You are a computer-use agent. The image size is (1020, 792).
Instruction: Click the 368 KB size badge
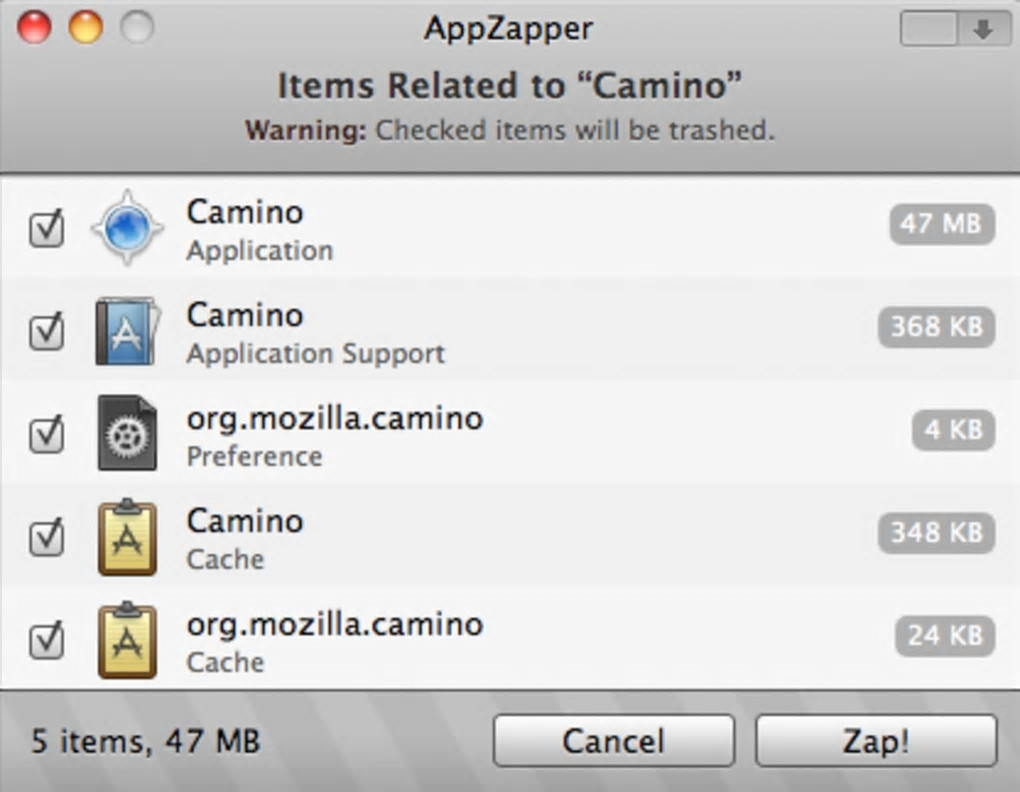936,327
